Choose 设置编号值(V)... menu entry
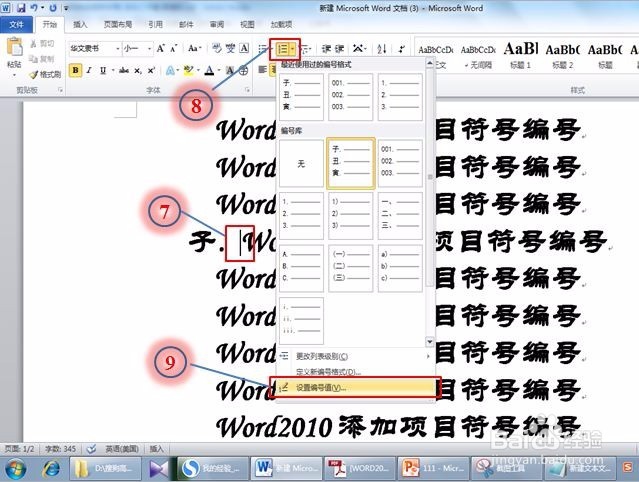639x482 pixels. [x=355, y=387]
